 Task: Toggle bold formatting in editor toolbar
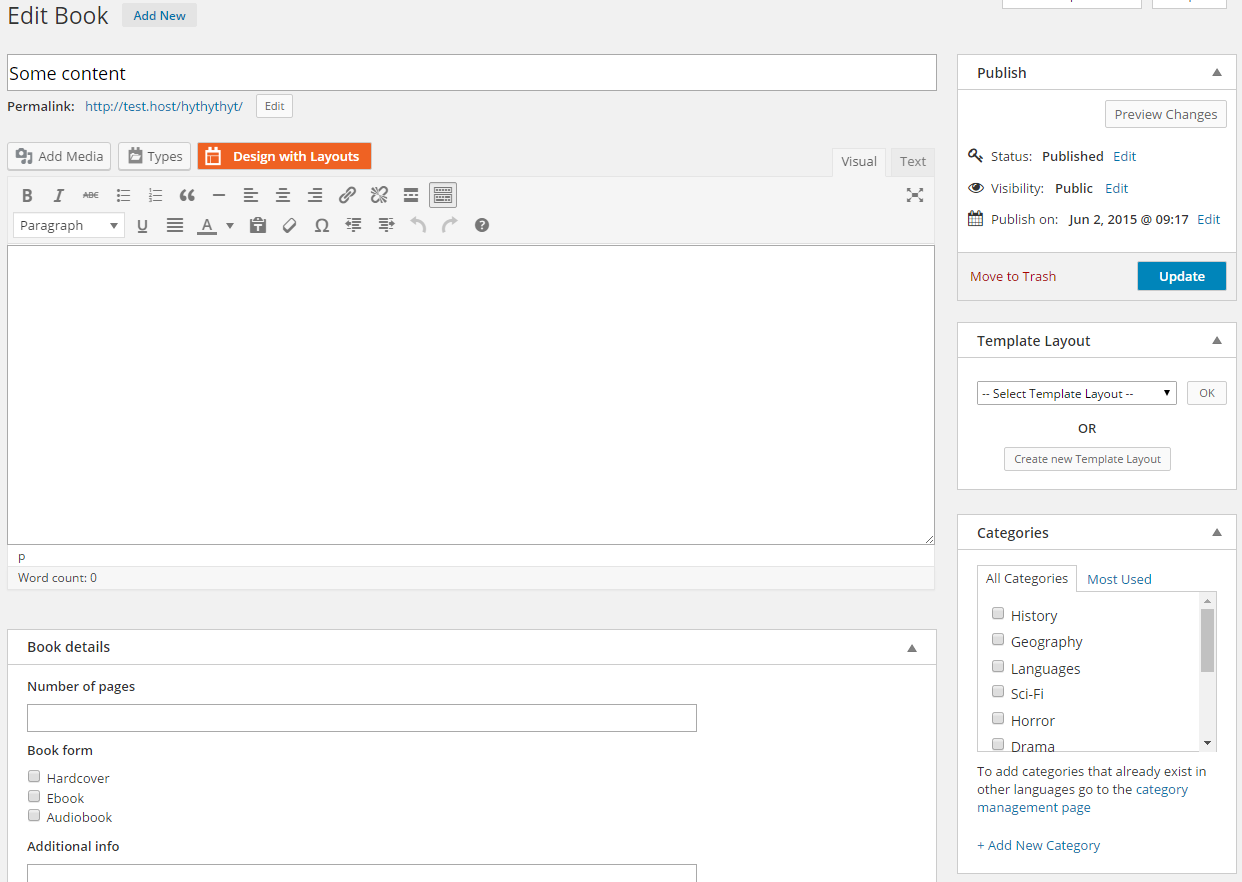click(x=27, y=195)
